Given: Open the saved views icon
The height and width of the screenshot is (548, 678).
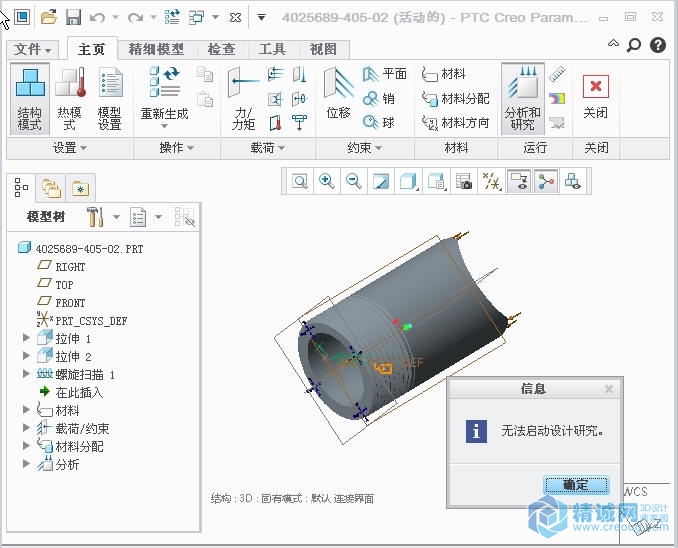Looking at the screenshot, I should tap(436, 181).
